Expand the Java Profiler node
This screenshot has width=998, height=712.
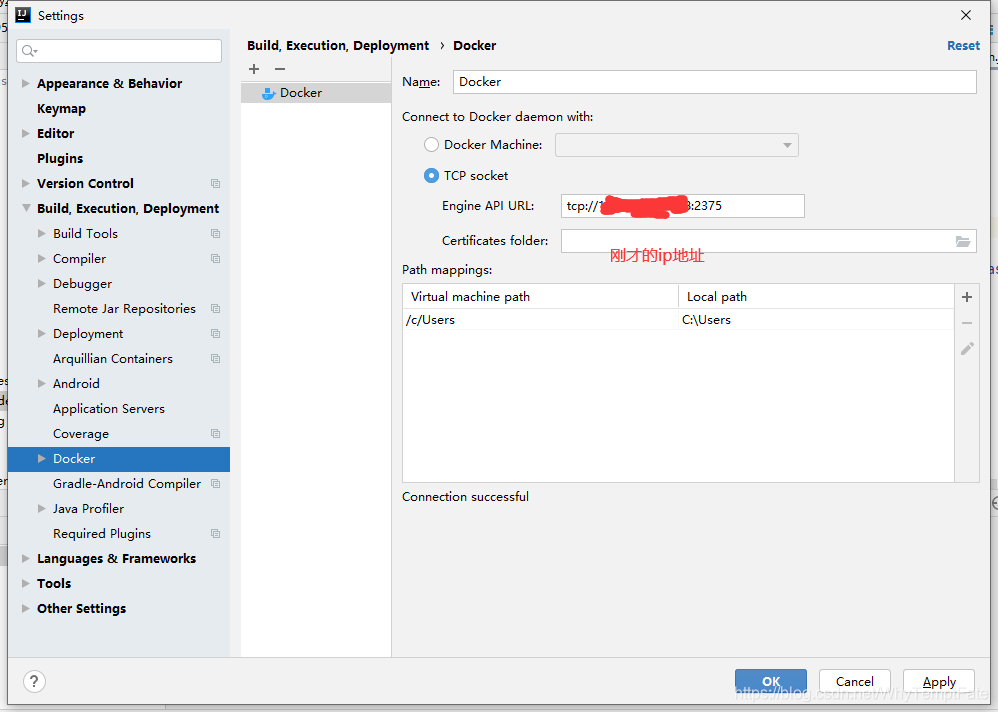41,508
